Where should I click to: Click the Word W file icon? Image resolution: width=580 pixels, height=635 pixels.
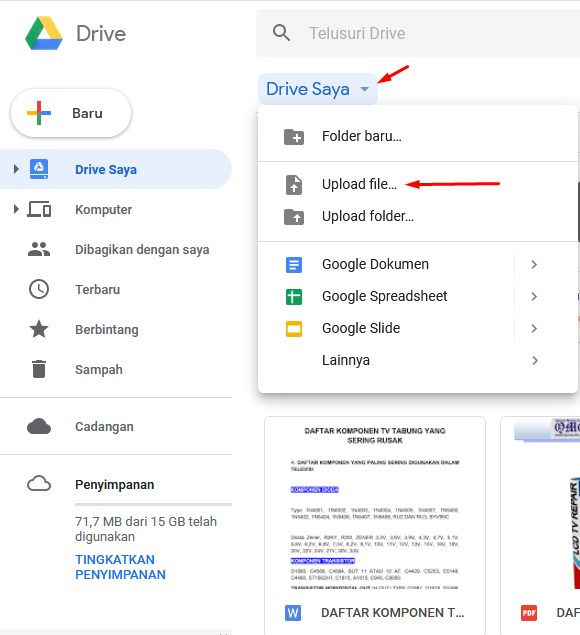pos(293,613)
